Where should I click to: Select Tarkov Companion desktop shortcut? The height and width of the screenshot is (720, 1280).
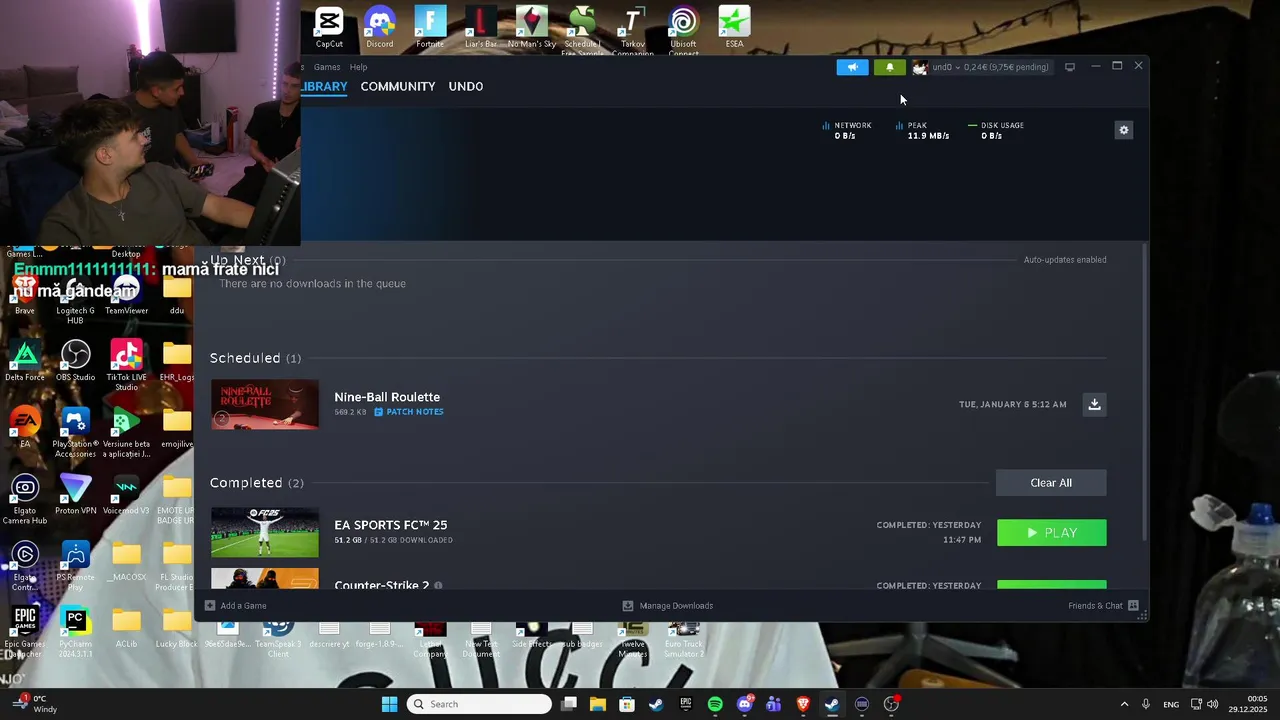pos(633,30)
